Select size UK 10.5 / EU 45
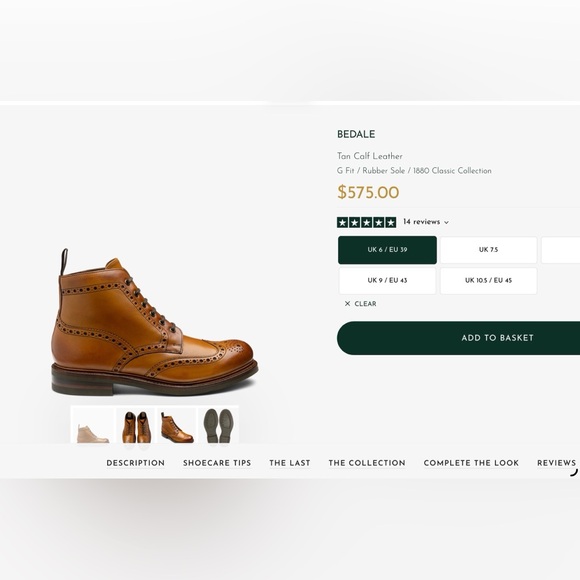This screenshot has width=580, height=580. (x=488, y=281)
